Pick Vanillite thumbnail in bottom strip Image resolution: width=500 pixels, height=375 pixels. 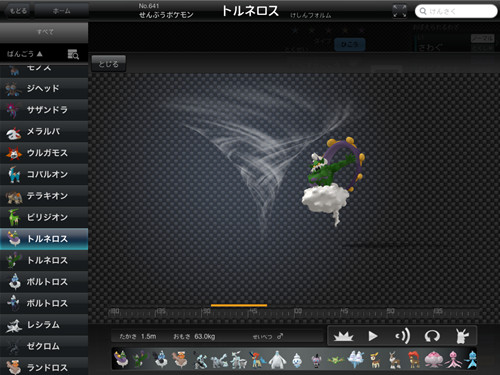(x=296, y=360)
